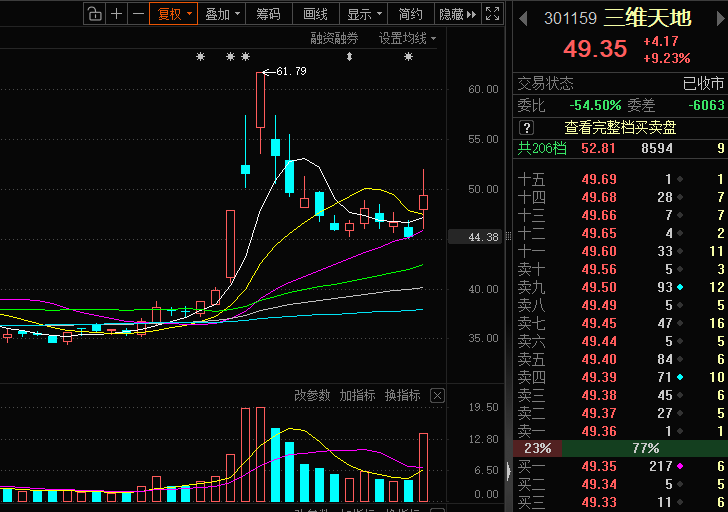Screen dimensions: 728x512
Task: Click 买二 price 49.34
Action: (x=599, y=484)
